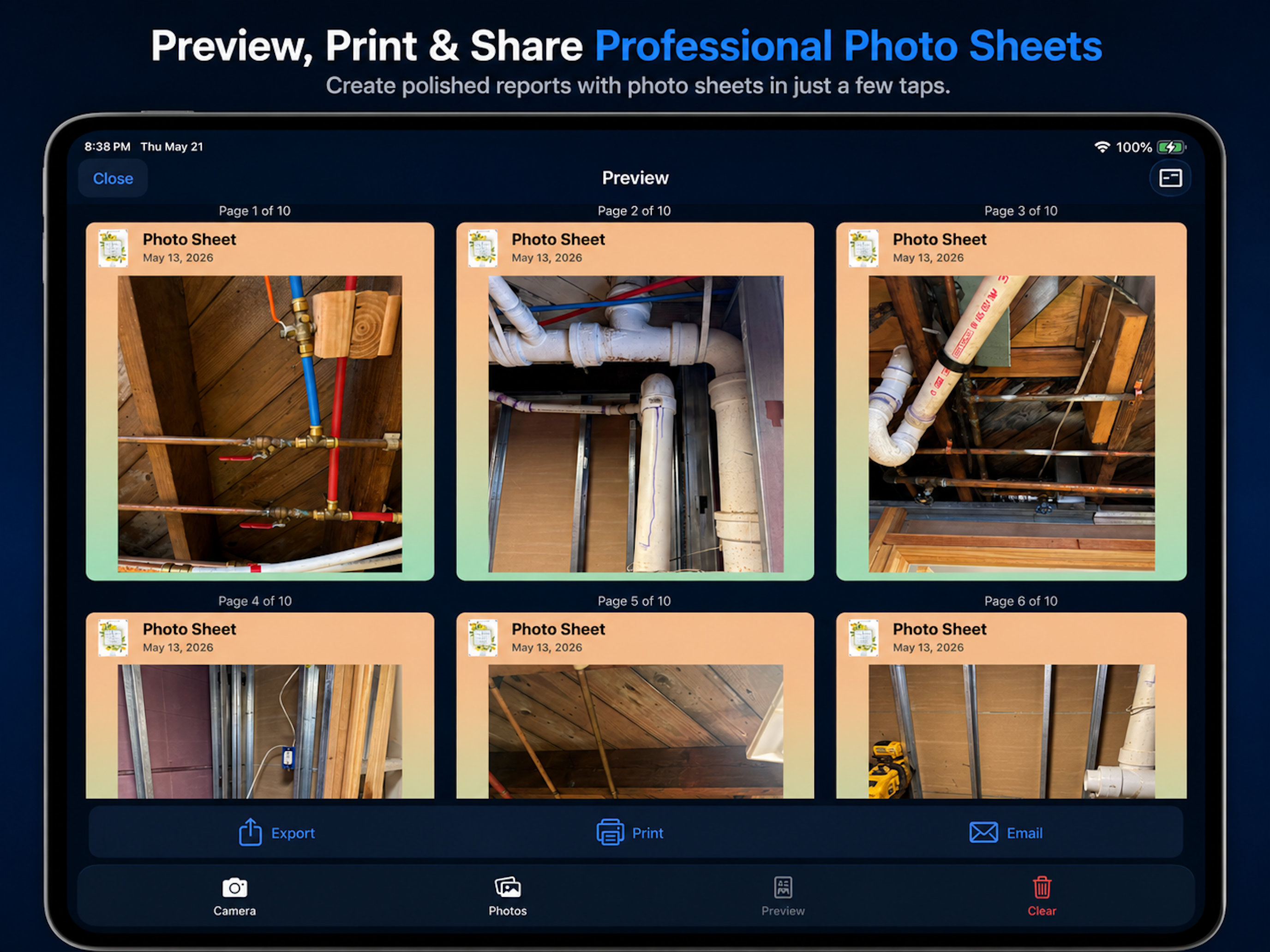Tap 'Photo Sheet' title on Page 4

(190, 629)
